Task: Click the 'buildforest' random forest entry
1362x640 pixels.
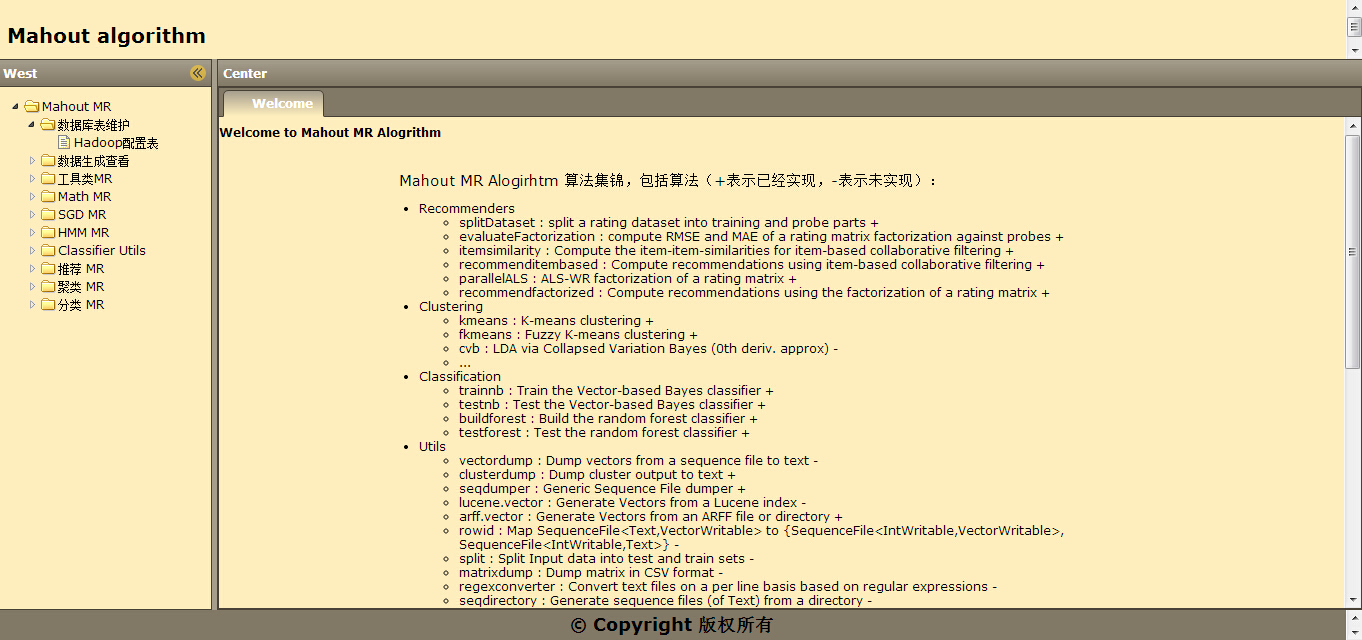Action: tap(608, 419)
